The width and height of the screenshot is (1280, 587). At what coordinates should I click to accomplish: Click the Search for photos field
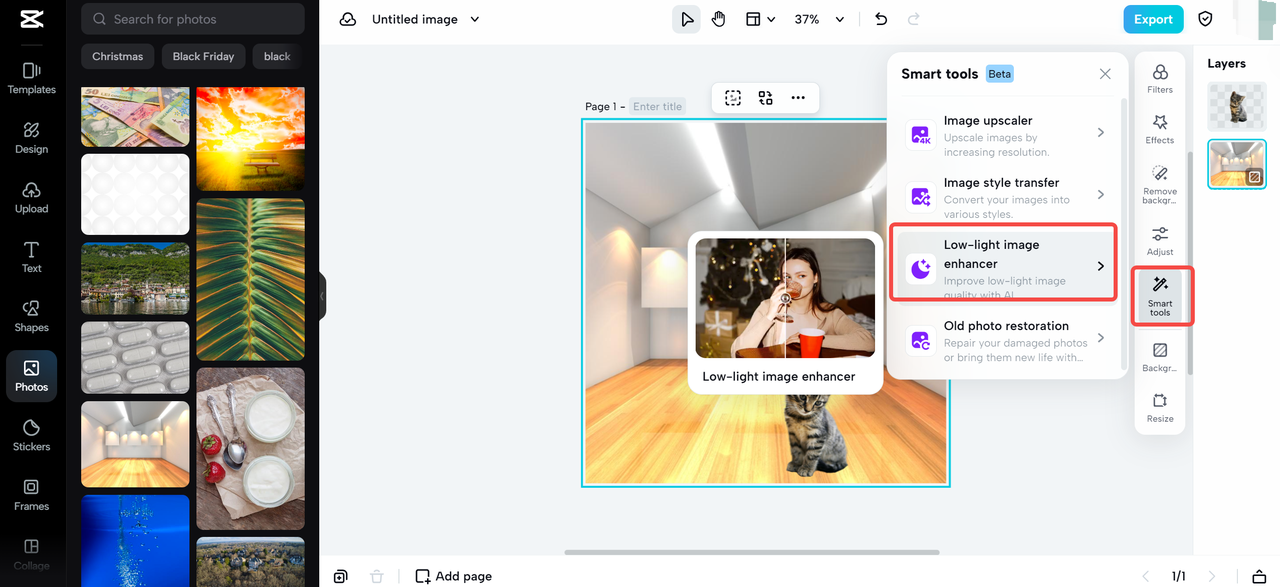pyautogui.click(x=193, y=19)
